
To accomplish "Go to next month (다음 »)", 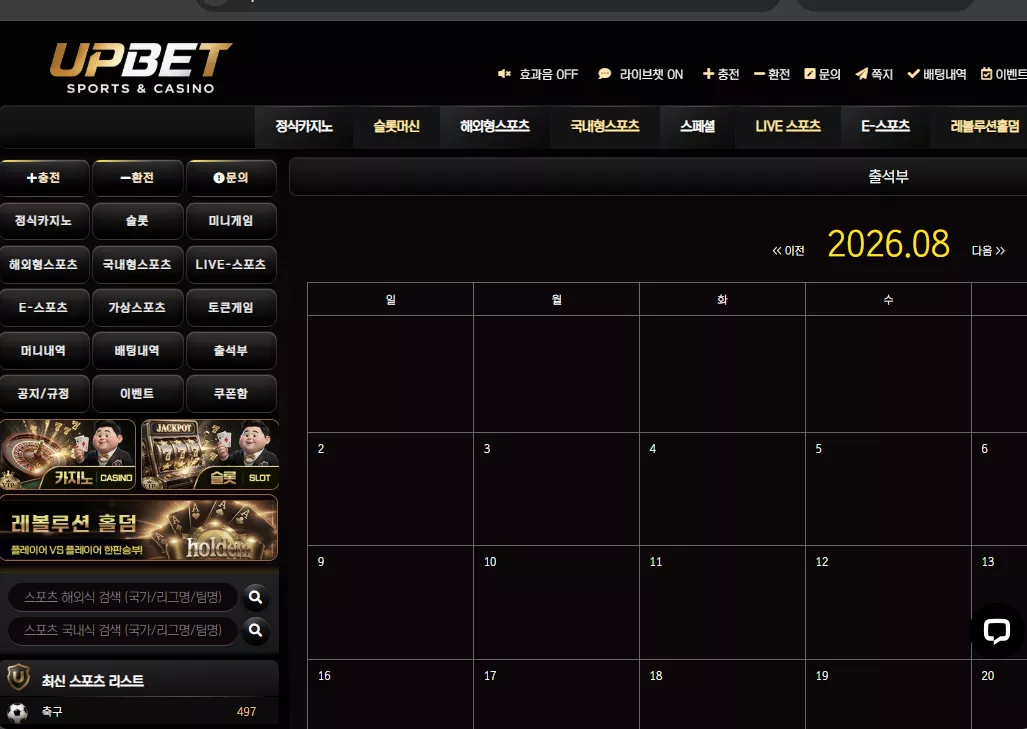I will pyautogui.click(x=988, y=251).
